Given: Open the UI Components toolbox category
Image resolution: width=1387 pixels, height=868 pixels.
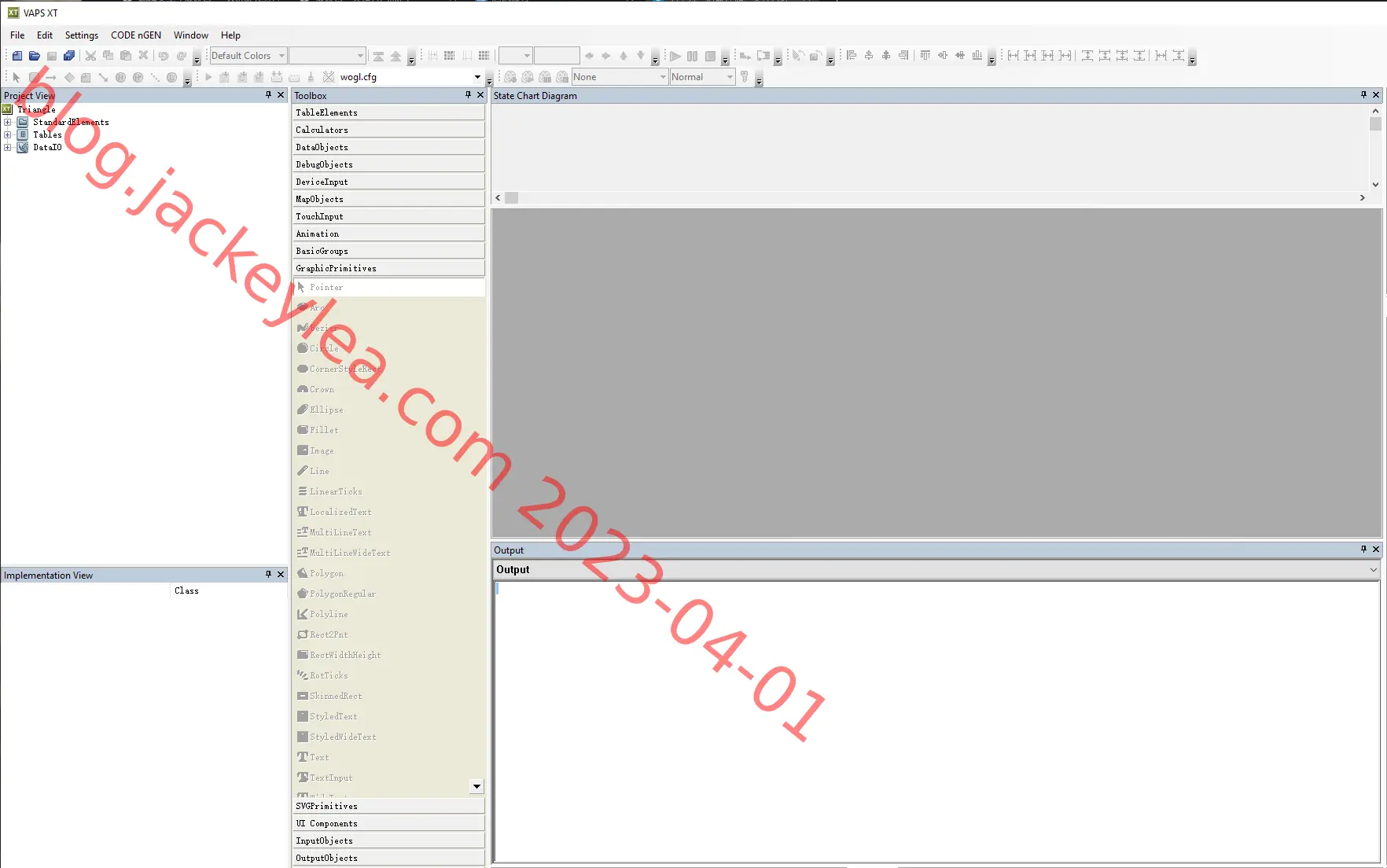Looking at the screenshot, I should (389, 823).
